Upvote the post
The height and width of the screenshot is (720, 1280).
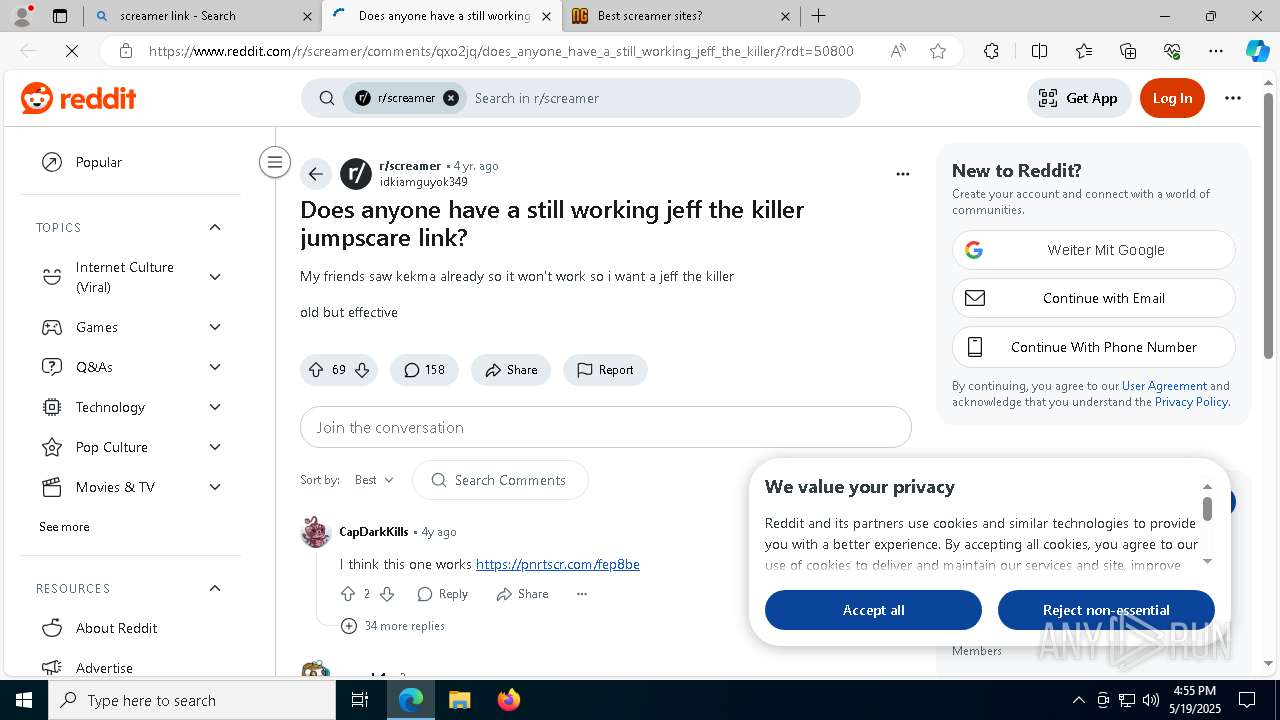click(316, 370)
